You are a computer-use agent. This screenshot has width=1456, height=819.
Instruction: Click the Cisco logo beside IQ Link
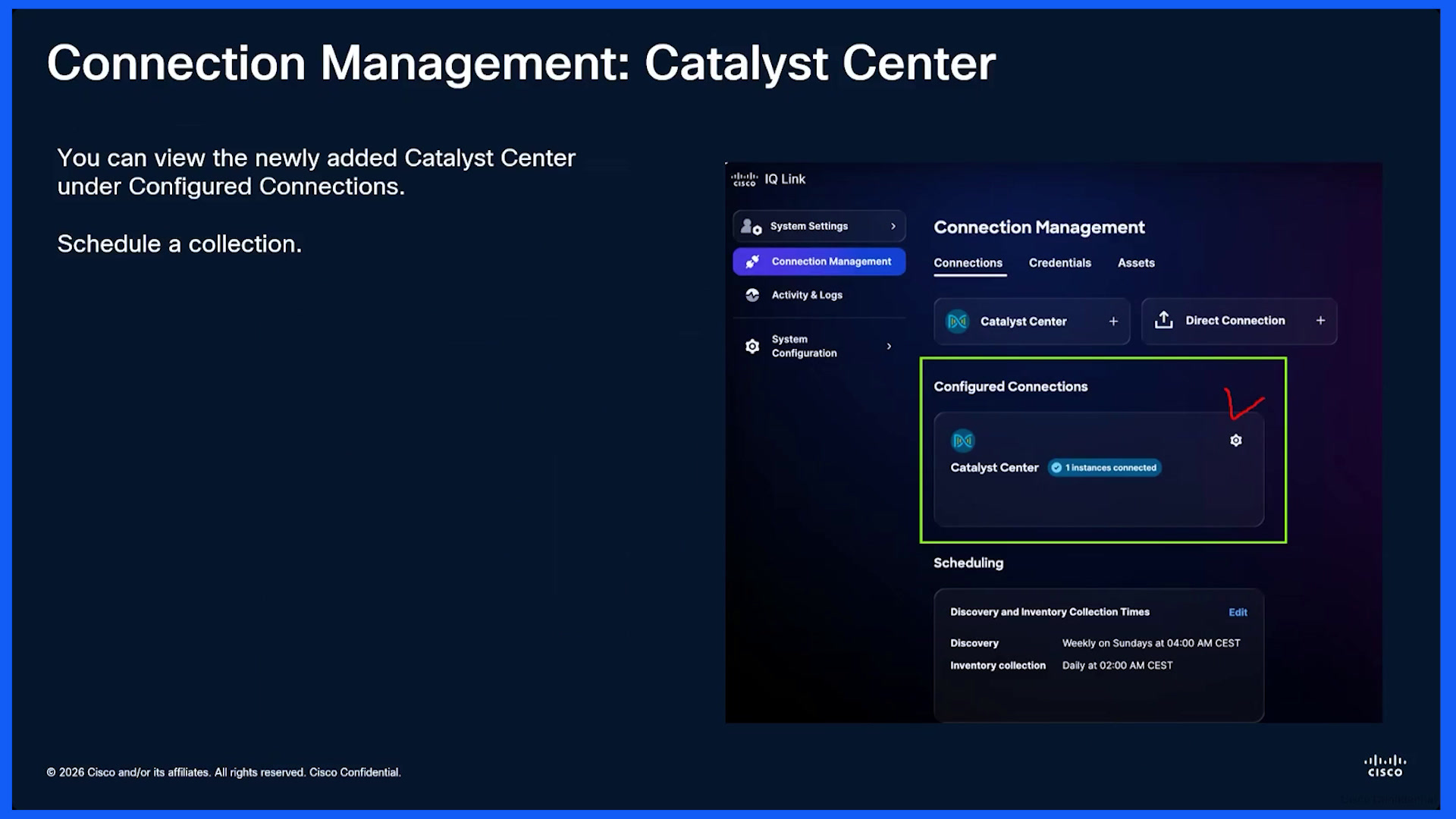click(744, 180)
